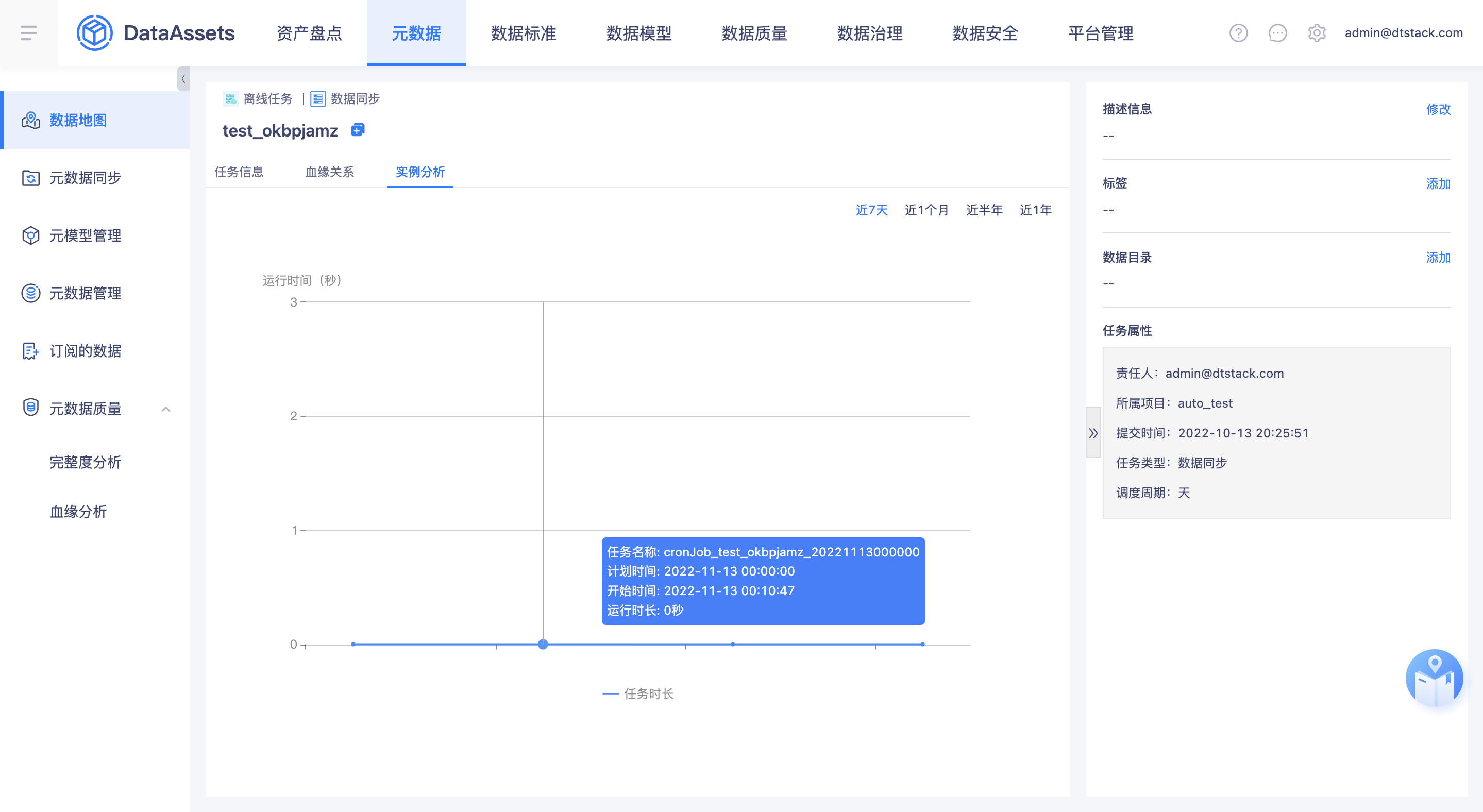Screen dimensions: 1483x812
Task: Click the 调度周期 天 value
Action: (x=1184, y=493)
